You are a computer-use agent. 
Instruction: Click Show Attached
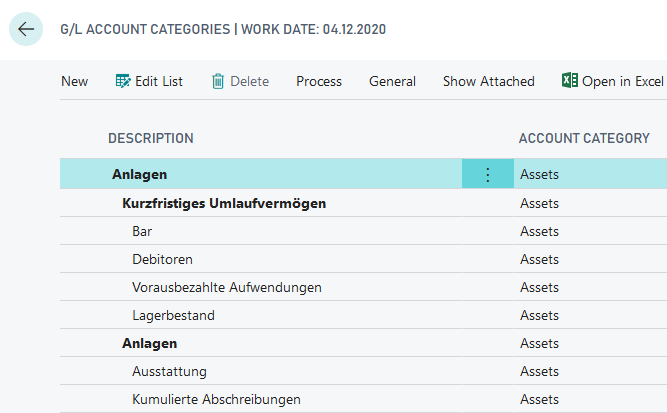(x=488, y=81)
